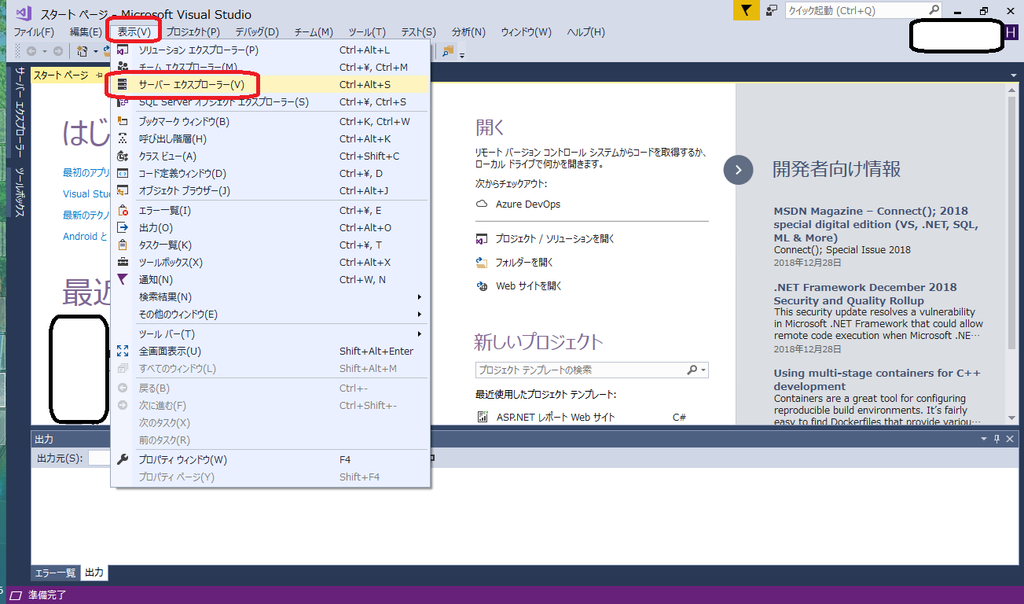Open the ツール(T) menu
1024x604 pixels.
click(x=366, y=32)
